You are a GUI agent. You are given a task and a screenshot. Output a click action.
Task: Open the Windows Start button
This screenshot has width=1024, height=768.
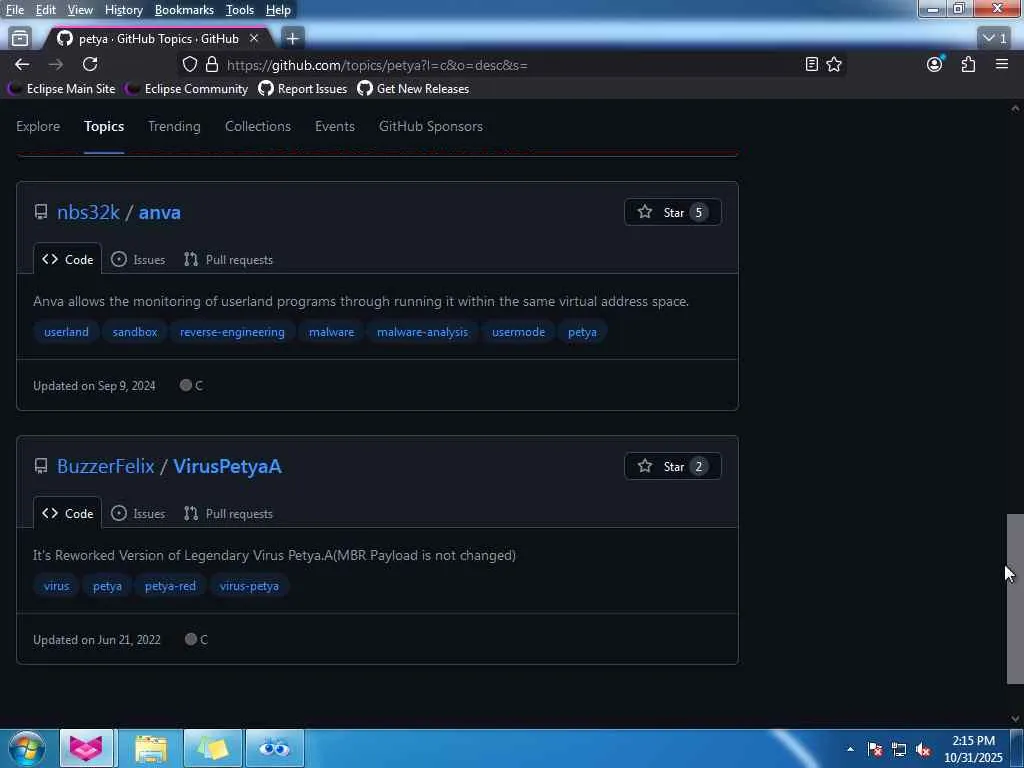point(27,748)
